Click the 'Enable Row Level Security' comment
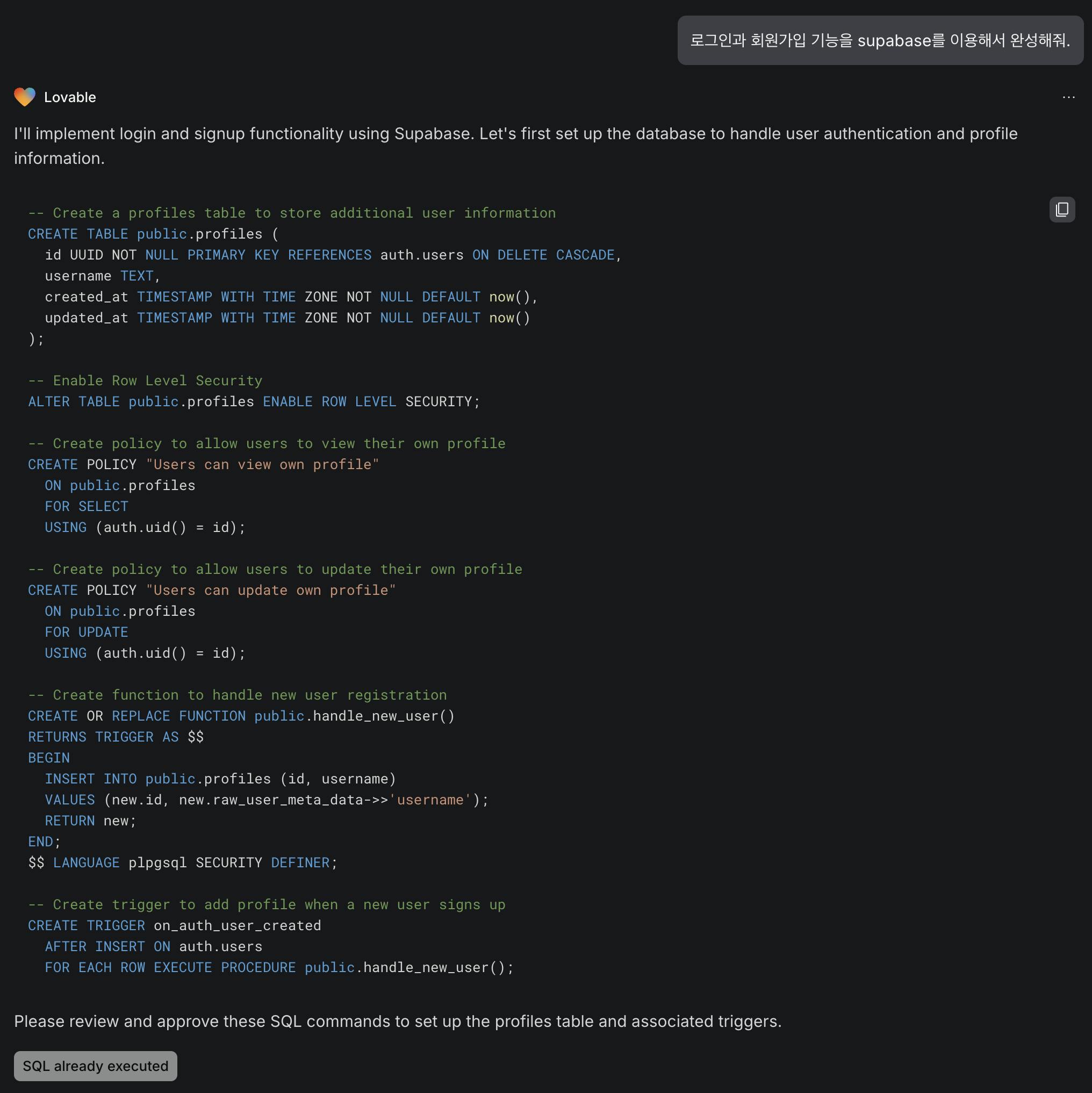This screenshot has height=1093, width=1092. pyautogui.click(x=145, y=380)
